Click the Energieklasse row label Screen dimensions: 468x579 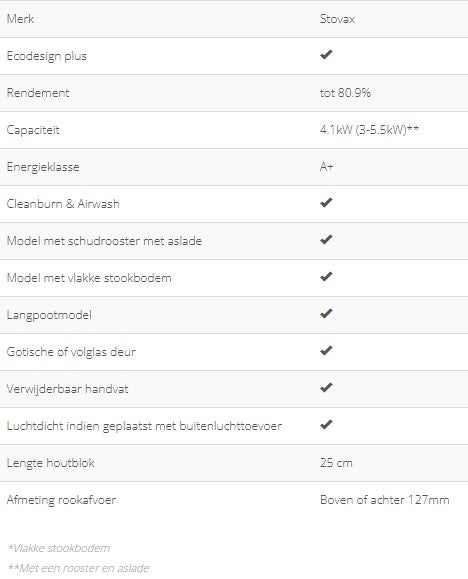point(43,167)
